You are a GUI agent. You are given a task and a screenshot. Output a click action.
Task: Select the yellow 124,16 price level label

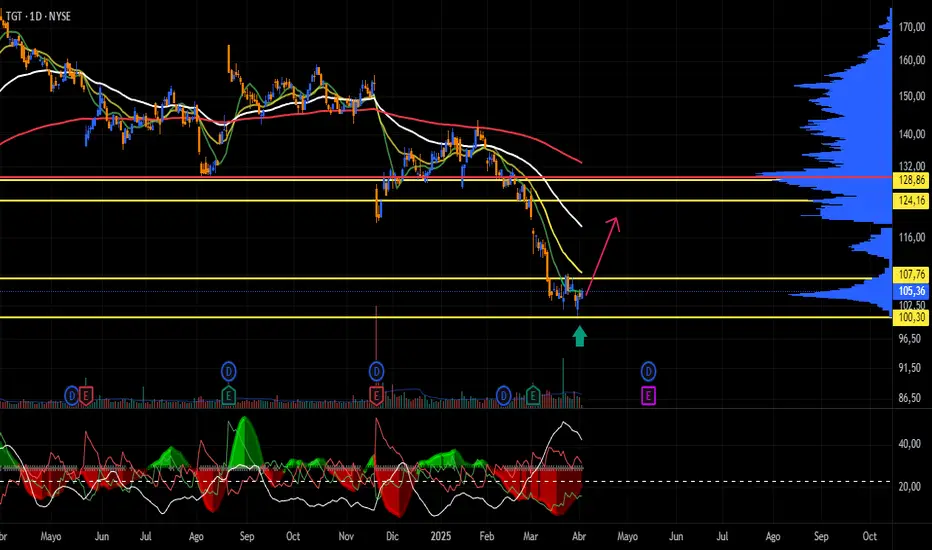pyautogui.click(x=909, y=201)
